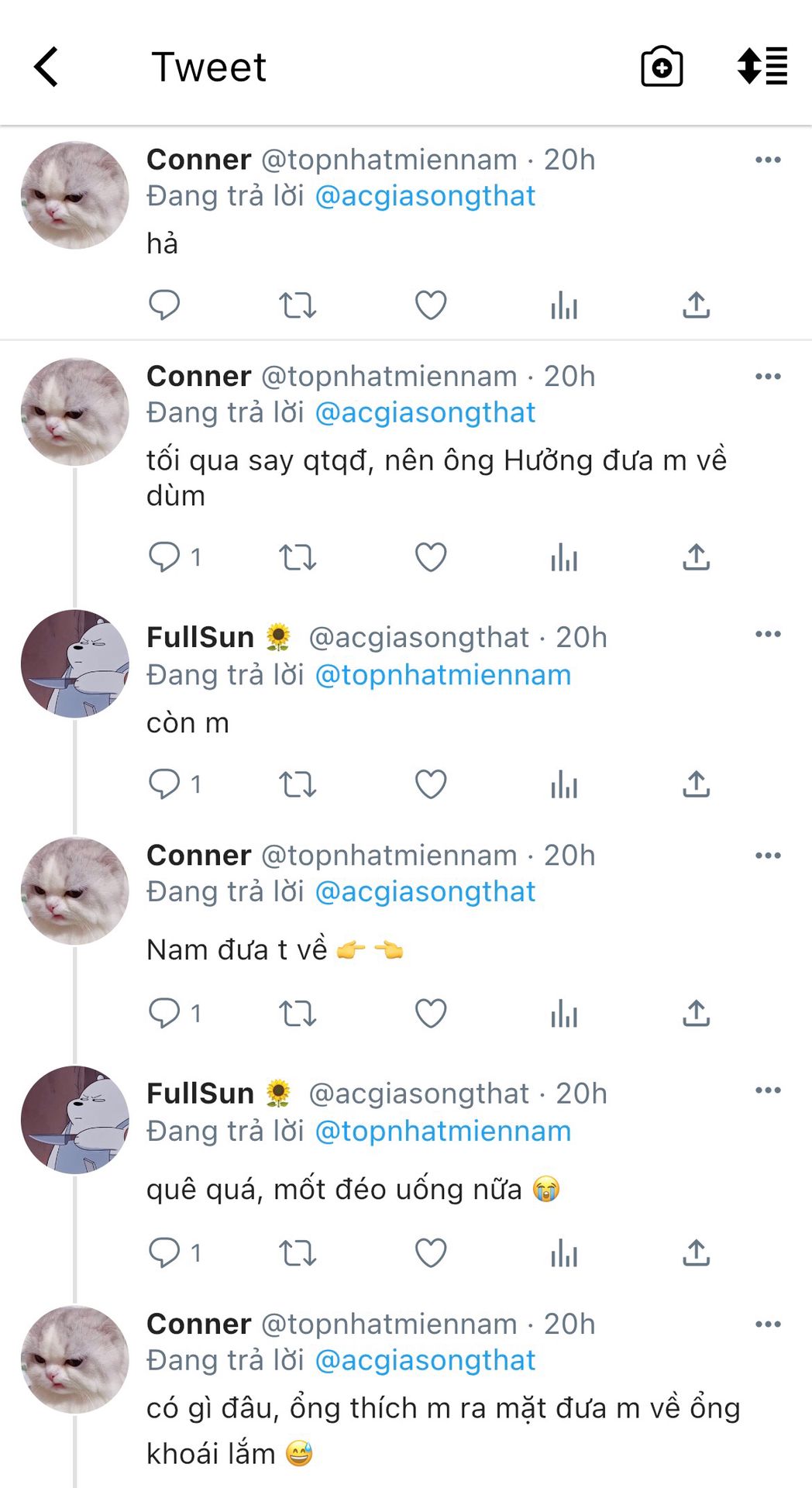Reply to "quê quá, mốt đéo uống nữa" tweet
Viewport: 812px width, 1488px height.
(164, 1252)
